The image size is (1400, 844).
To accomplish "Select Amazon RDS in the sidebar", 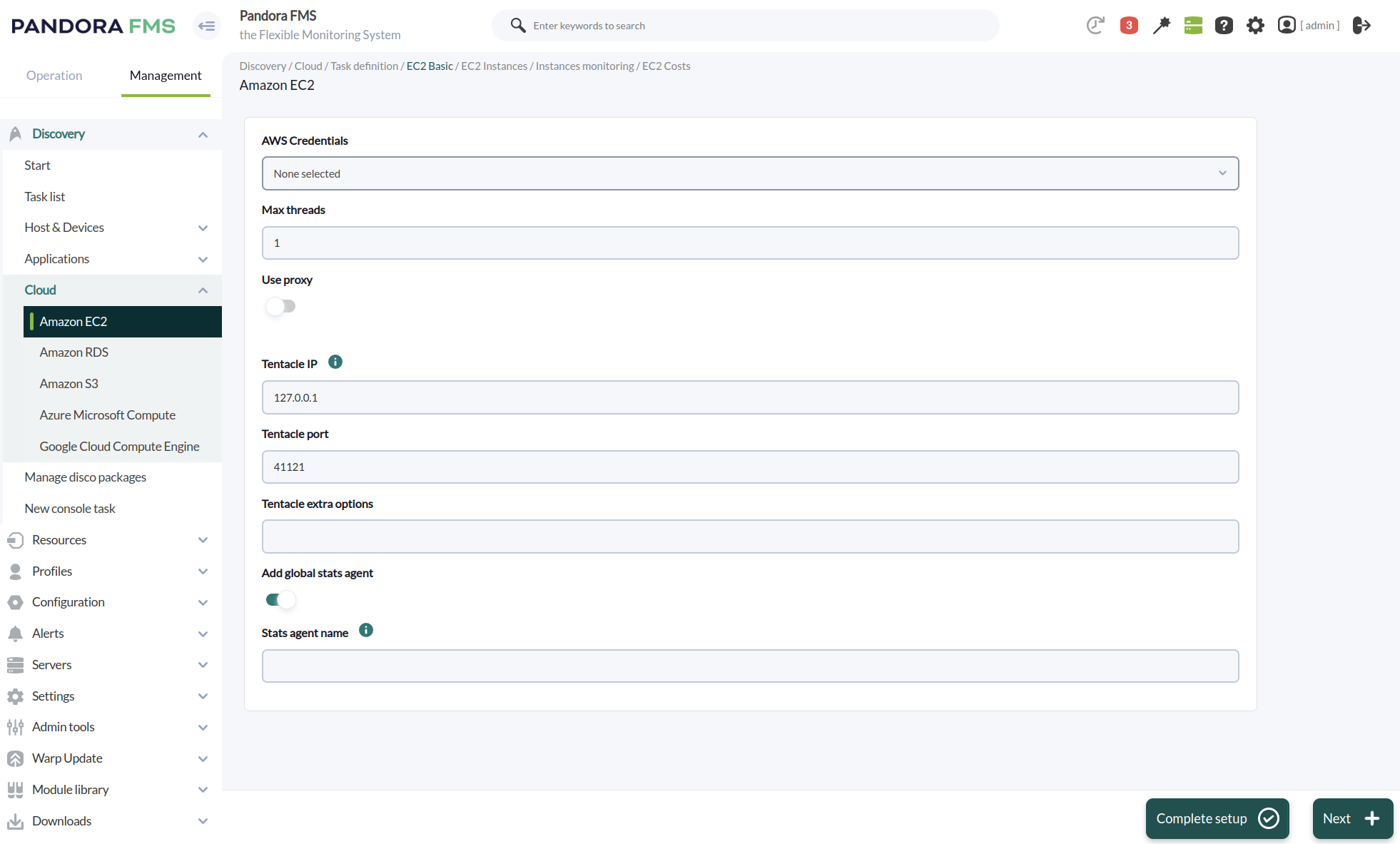I will tap(74, 352).
